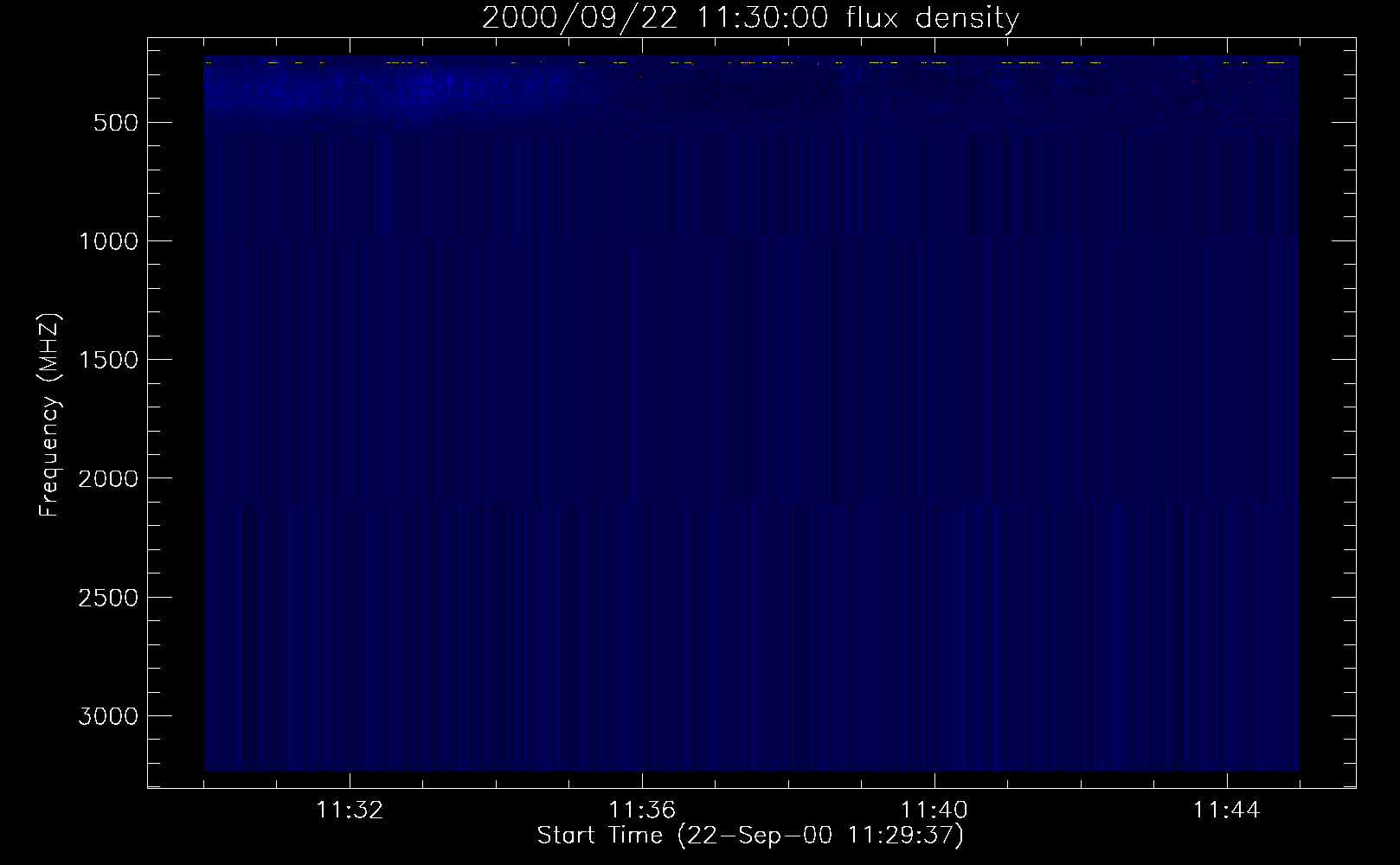
Task: Click the 11:44 time tick label
Action: (1227, 811)
